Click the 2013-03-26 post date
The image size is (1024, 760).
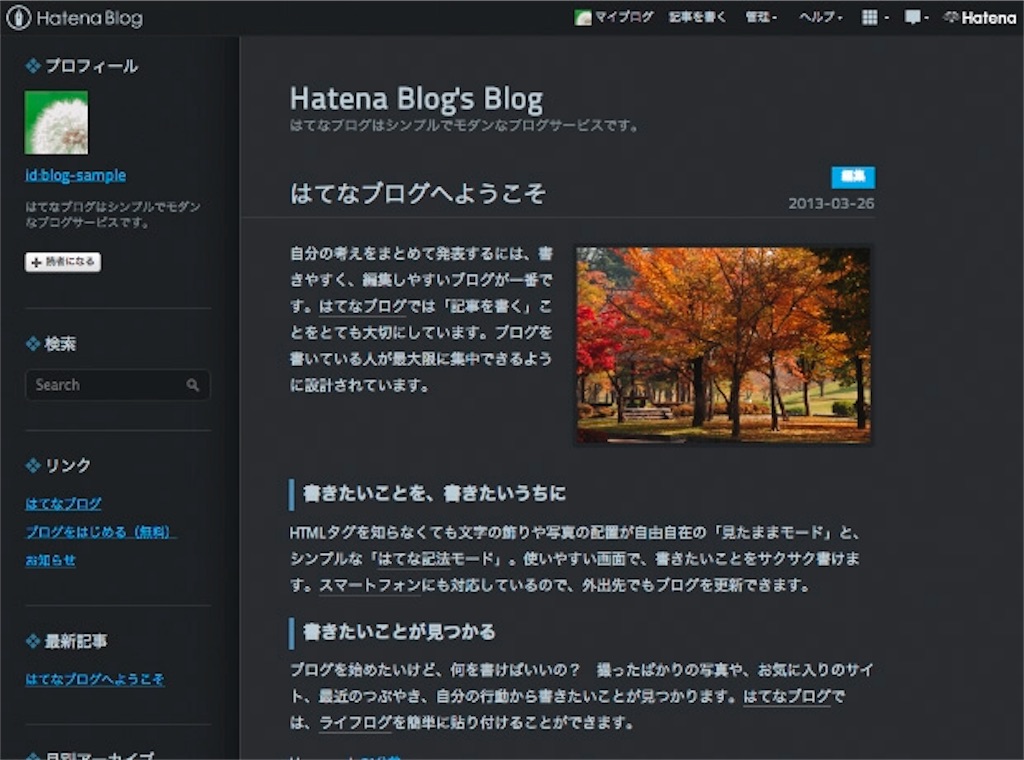[x=831, y=204]
